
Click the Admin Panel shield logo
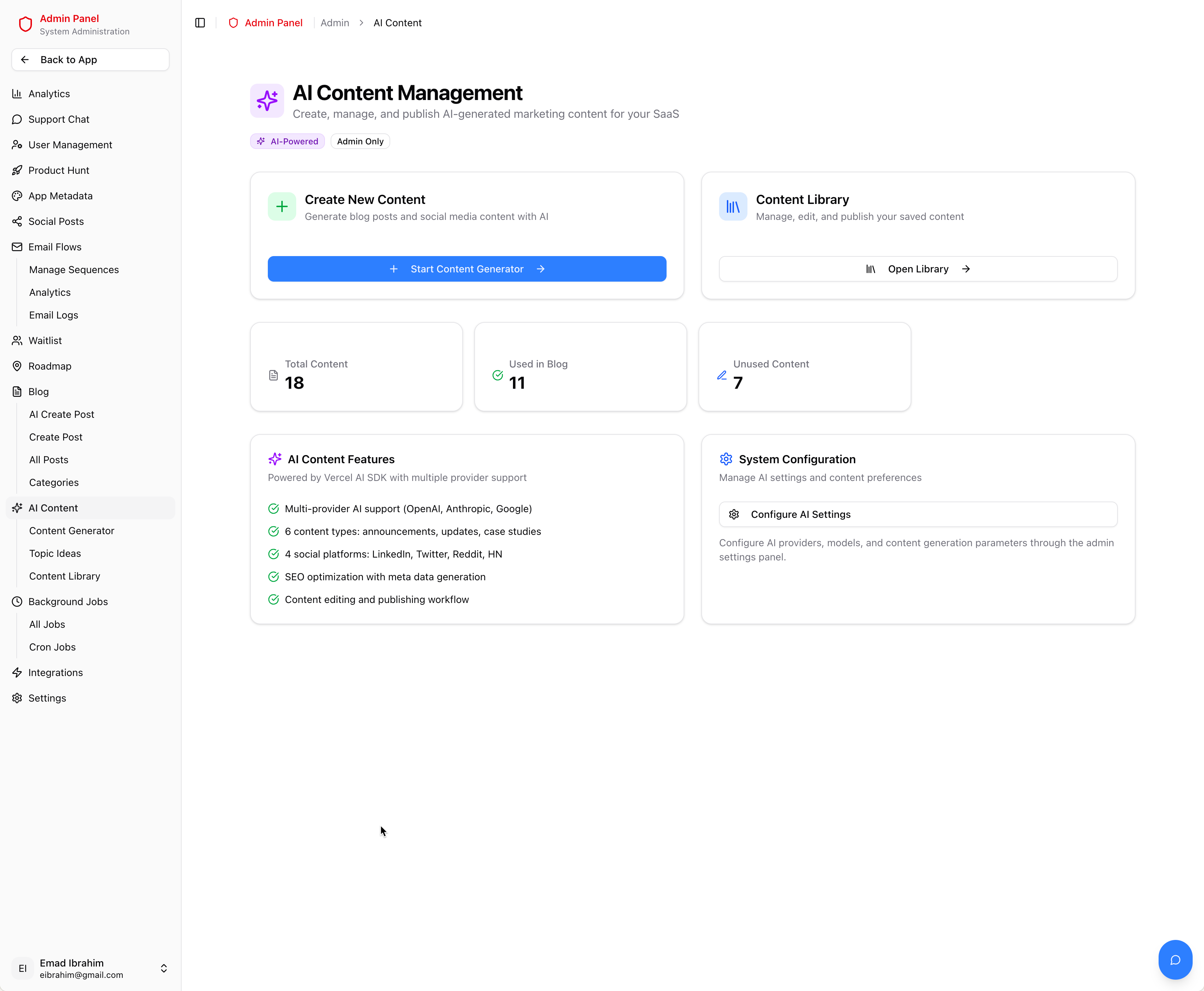pos(25,24)
